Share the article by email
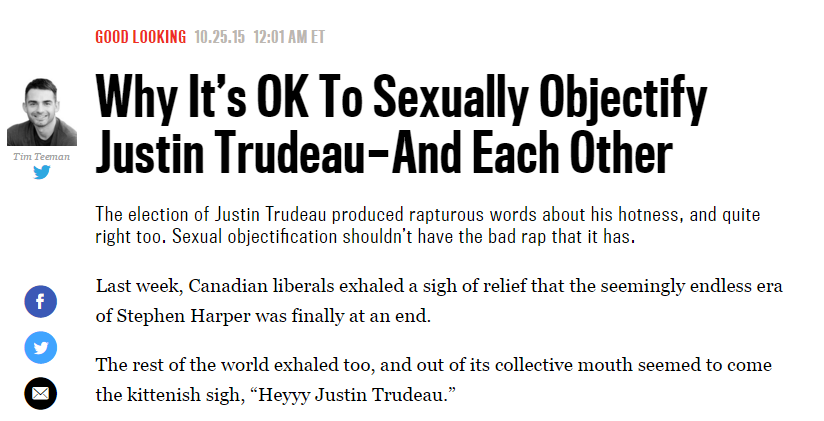Screen dimensions: 824x421 (x=41, y=392)
